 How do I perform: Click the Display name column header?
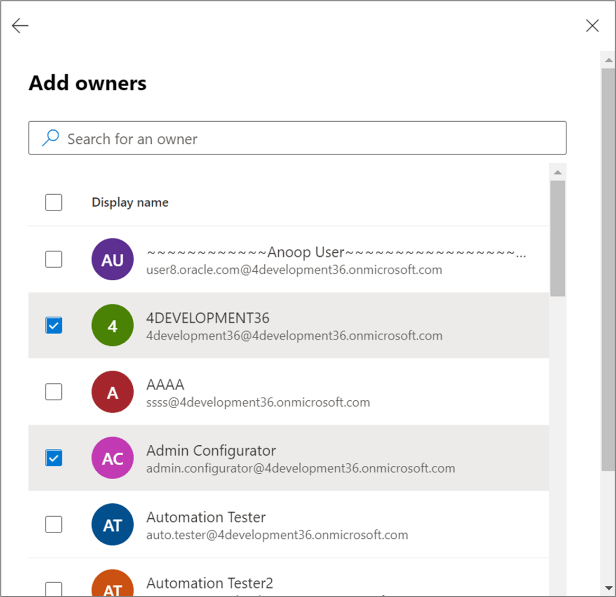(130, 202)
